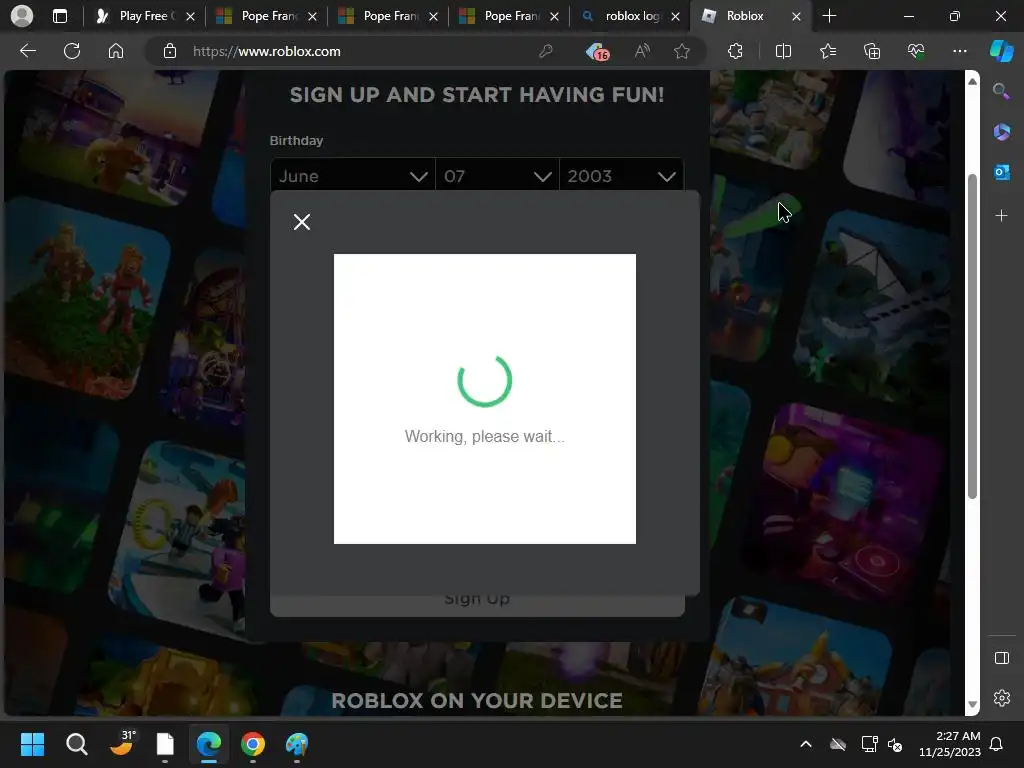
Task: Show hidden system tray icons
Action: (806, 744)
